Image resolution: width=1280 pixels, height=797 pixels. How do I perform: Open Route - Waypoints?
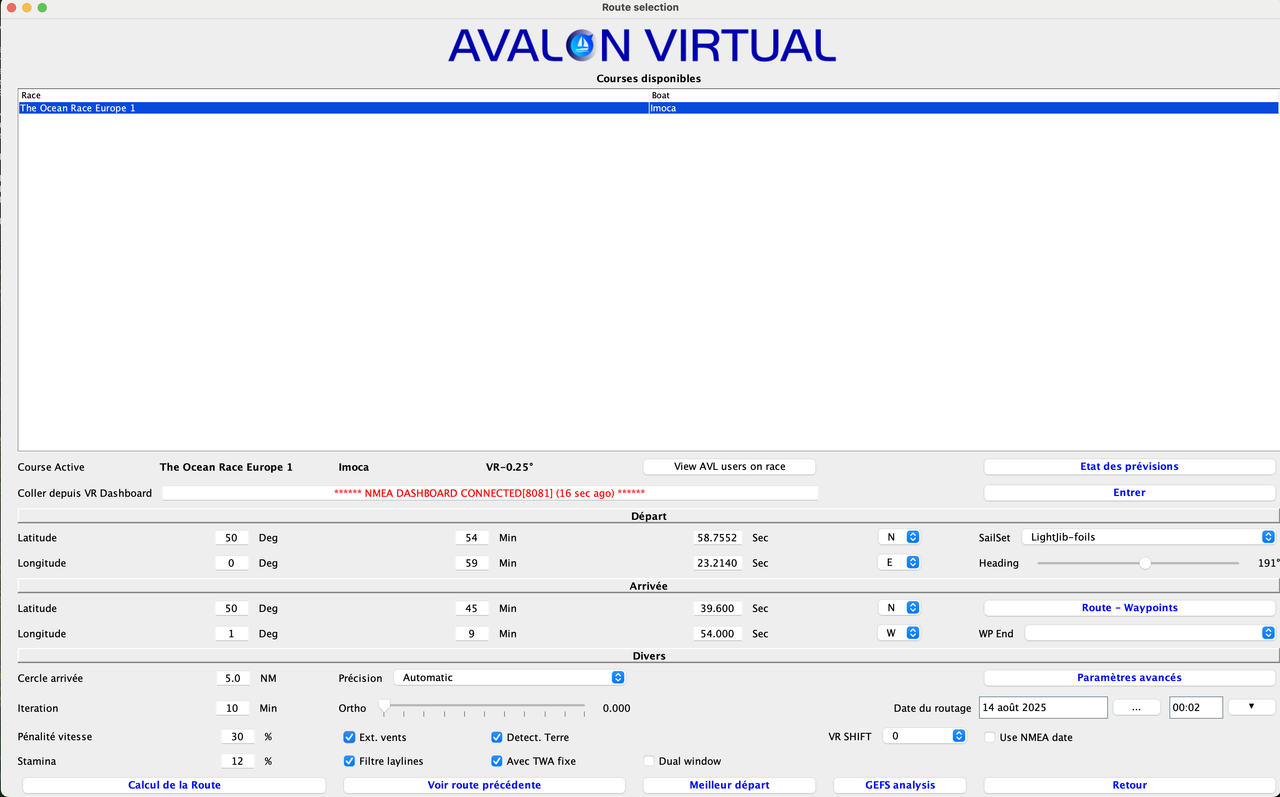coord(1129,608)
